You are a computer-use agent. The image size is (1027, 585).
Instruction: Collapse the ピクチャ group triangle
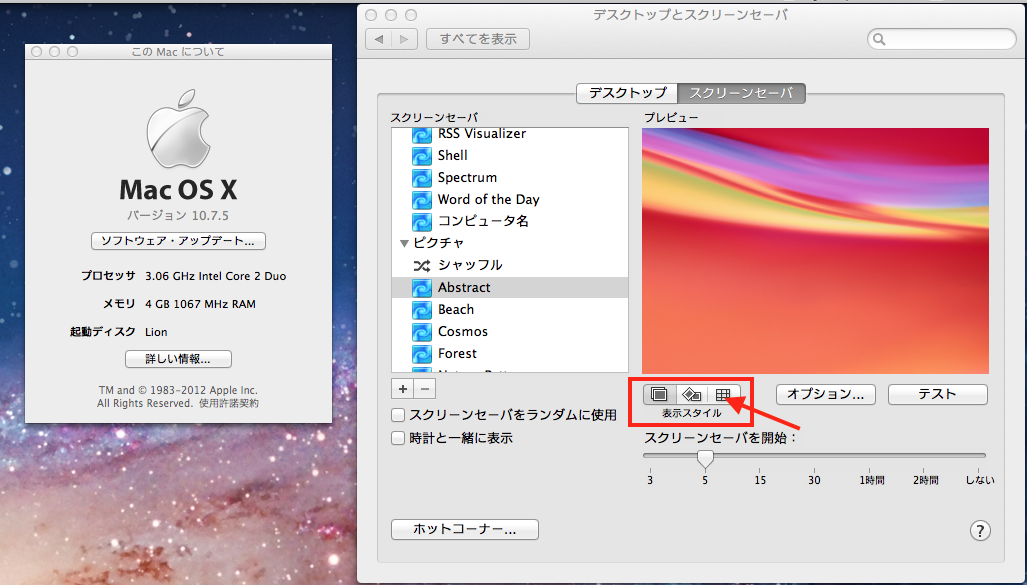[404, 244]
